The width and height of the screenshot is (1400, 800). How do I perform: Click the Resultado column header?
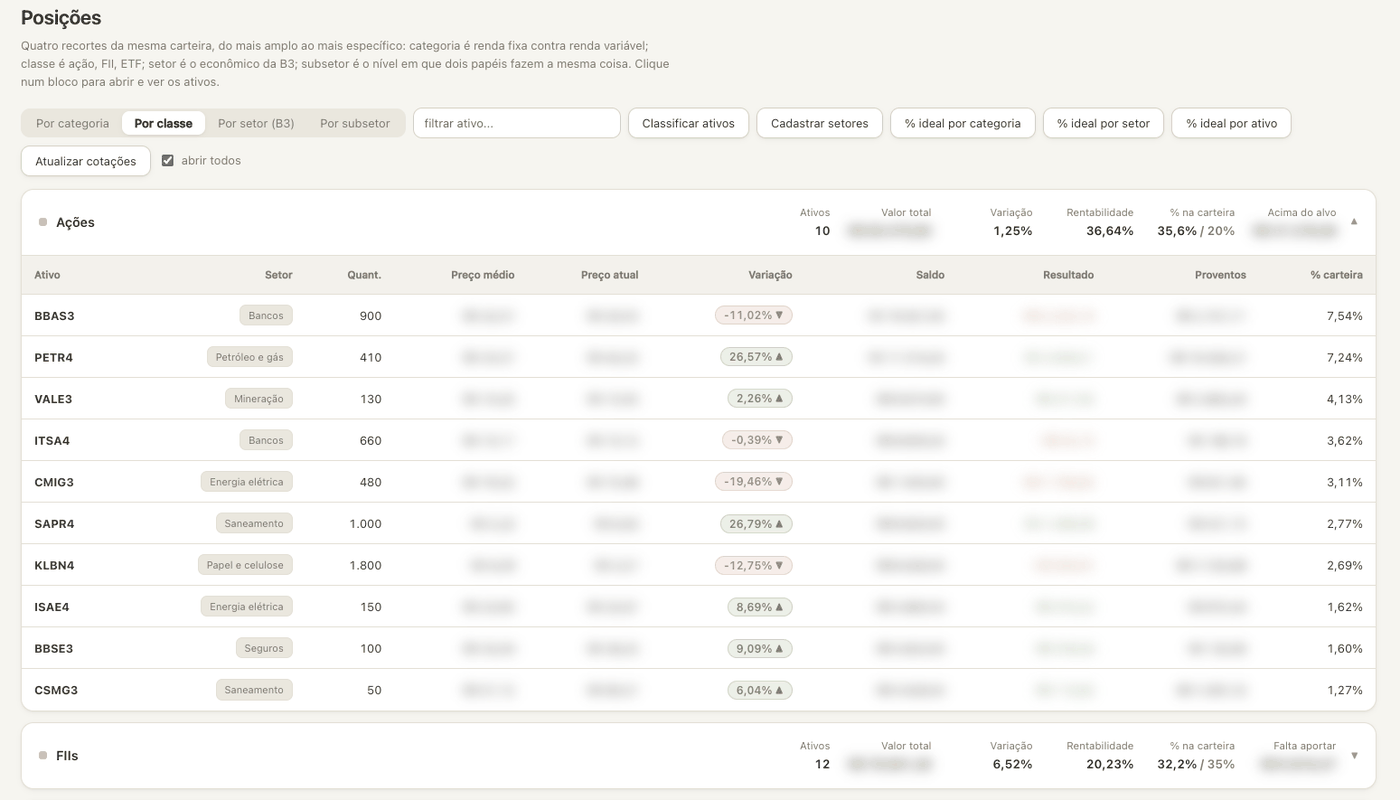pos(1068,275)
